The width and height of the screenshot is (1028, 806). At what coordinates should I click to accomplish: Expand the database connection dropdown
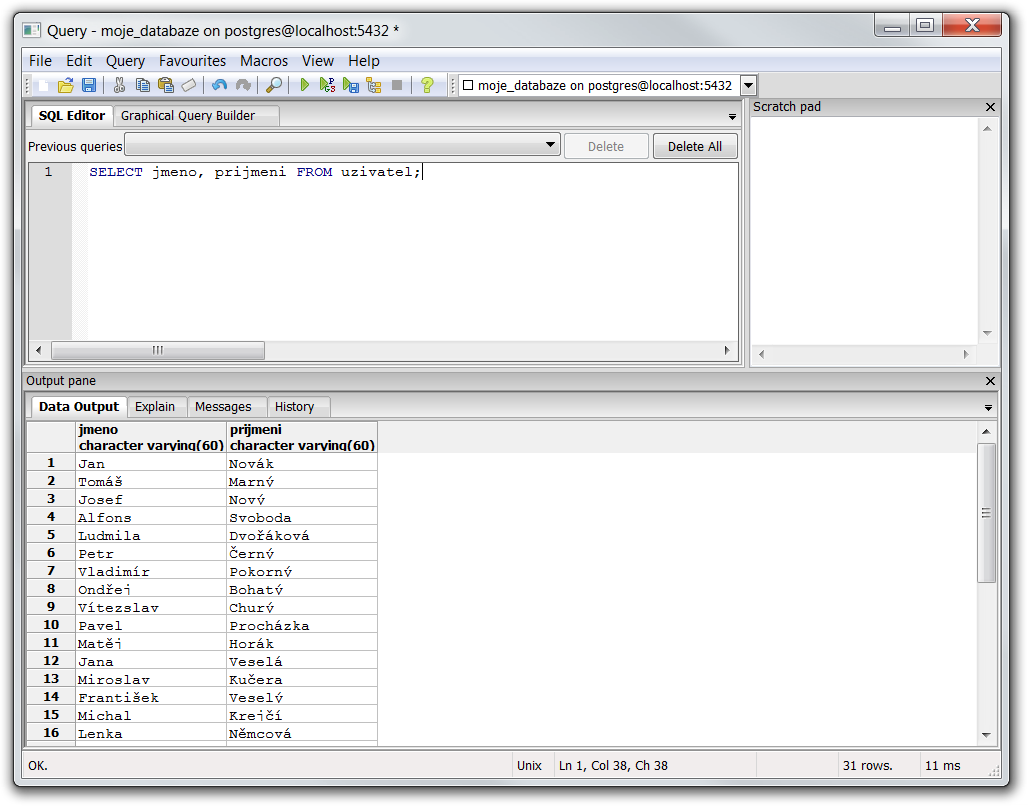[x=748, y=86]
